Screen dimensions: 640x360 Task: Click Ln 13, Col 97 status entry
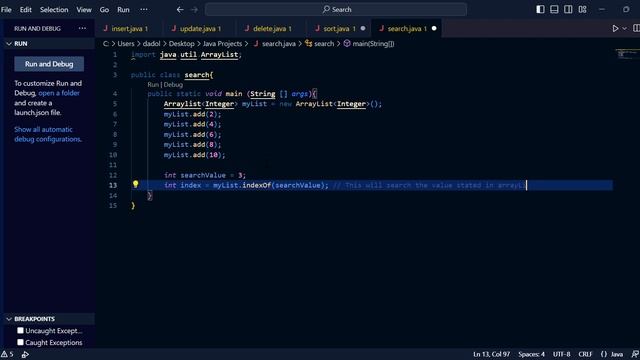pos(491,354)
